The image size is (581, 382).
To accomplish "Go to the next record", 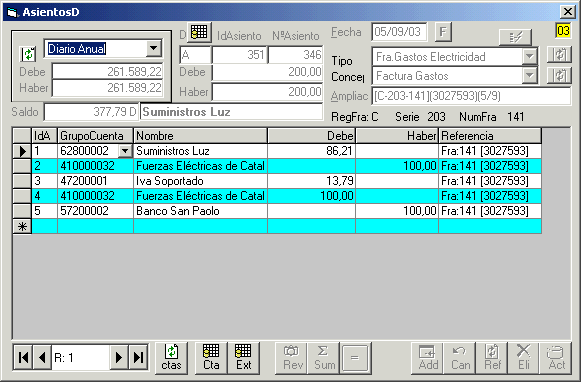I will (x=119, y=358).
